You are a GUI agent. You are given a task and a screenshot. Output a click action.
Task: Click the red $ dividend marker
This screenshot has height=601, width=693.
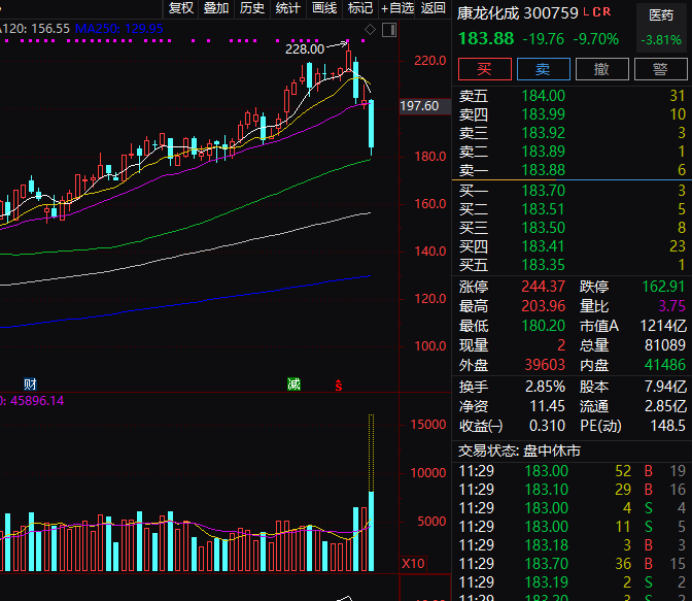[x=338, y=385]
